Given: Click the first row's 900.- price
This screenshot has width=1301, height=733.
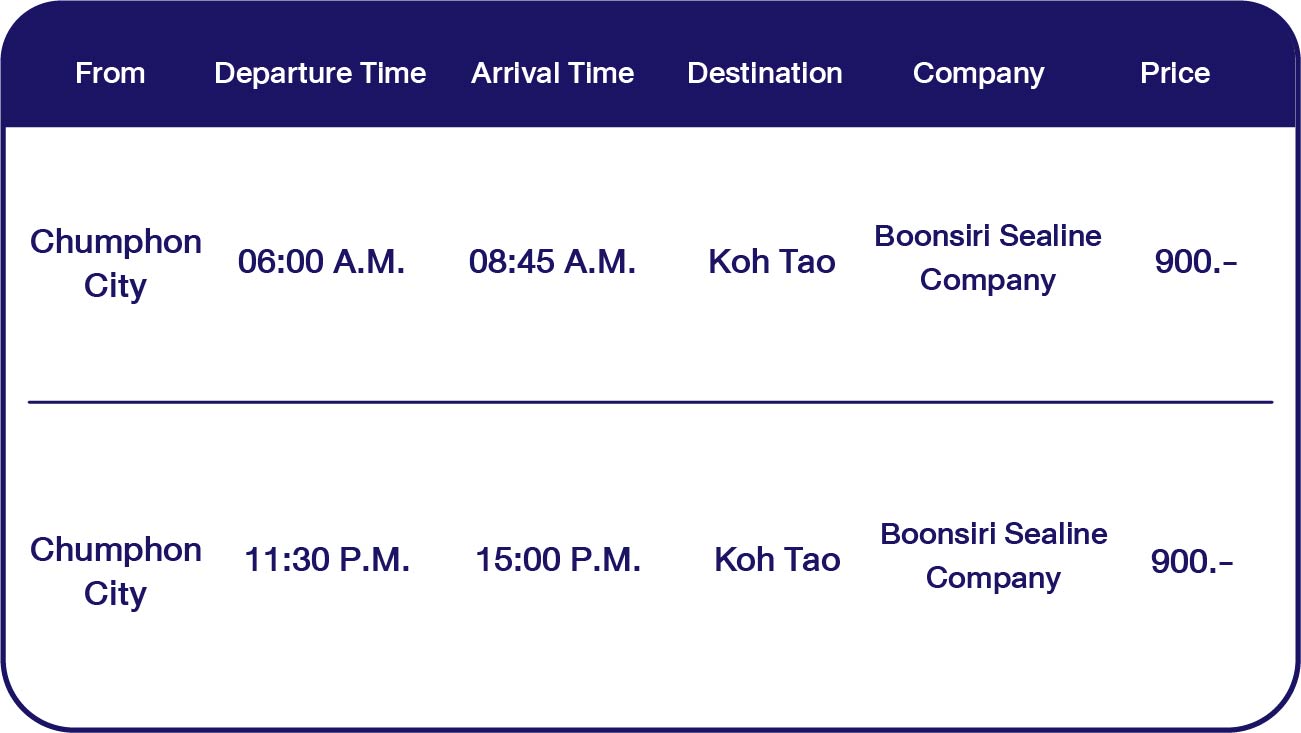Looking at the screenshot, I should [1196, 262].
